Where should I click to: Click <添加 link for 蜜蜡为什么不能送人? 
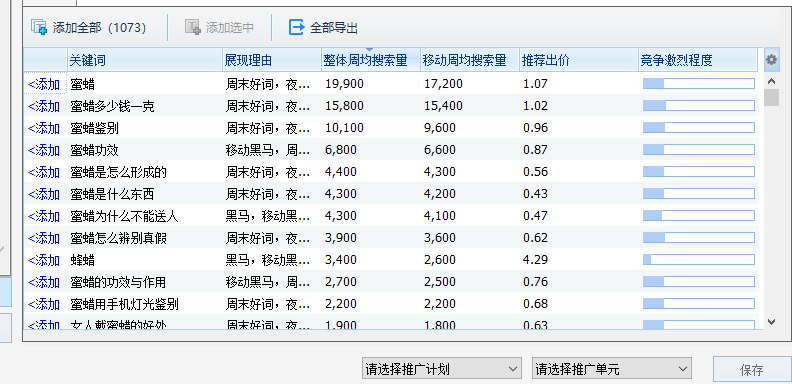click(44, 216)
